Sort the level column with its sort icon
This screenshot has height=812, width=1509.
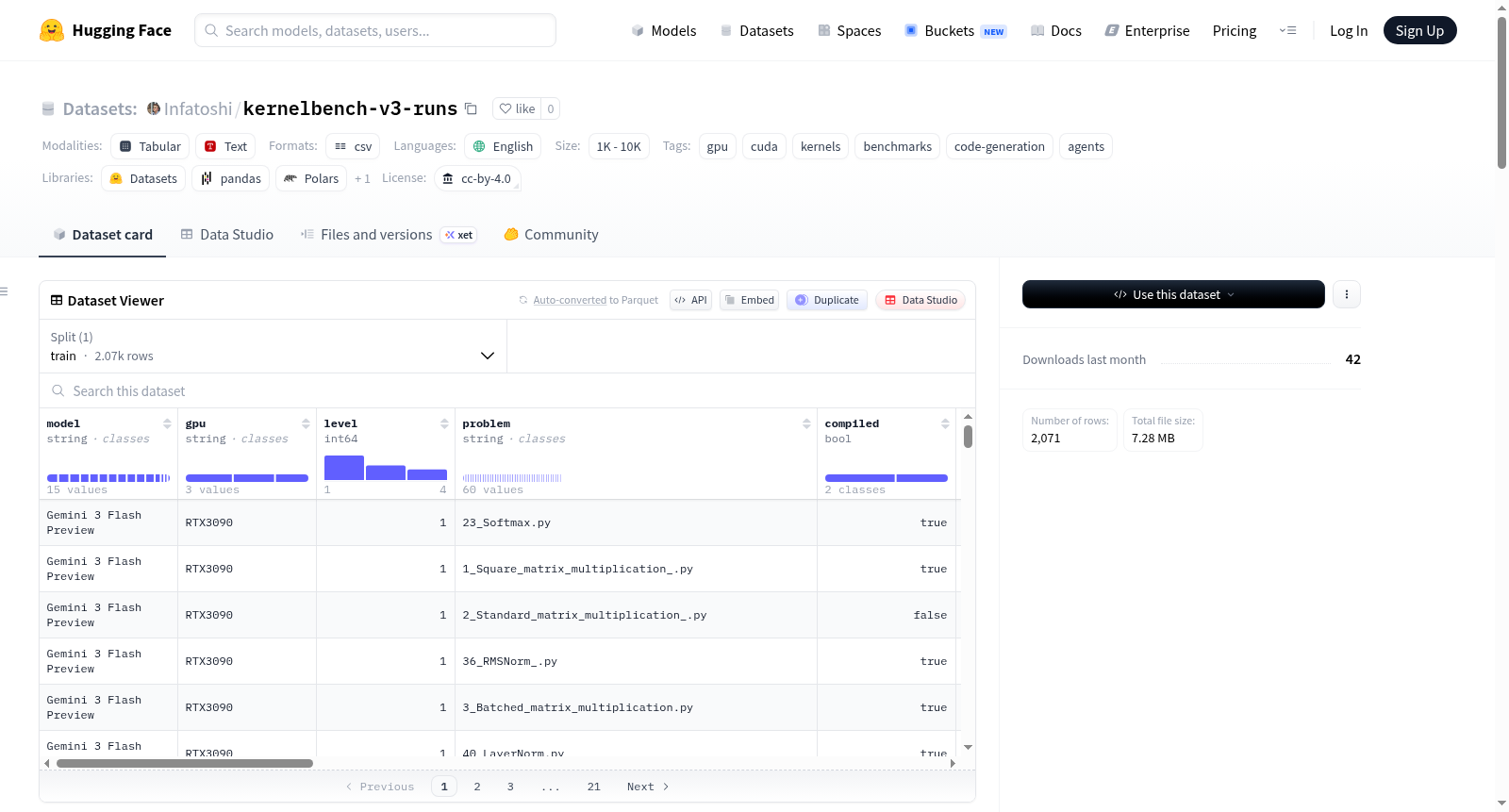pos(444,423)
